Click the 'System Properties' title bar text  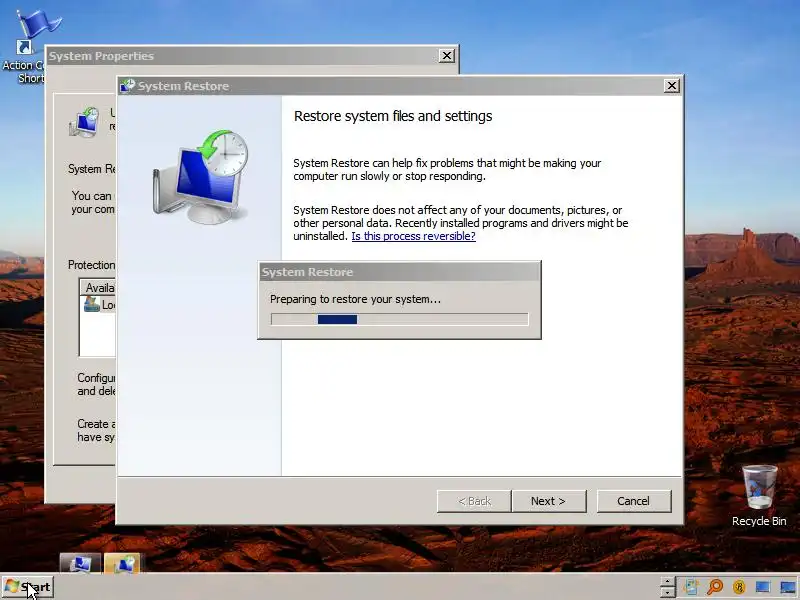click(x=101, y=56)
